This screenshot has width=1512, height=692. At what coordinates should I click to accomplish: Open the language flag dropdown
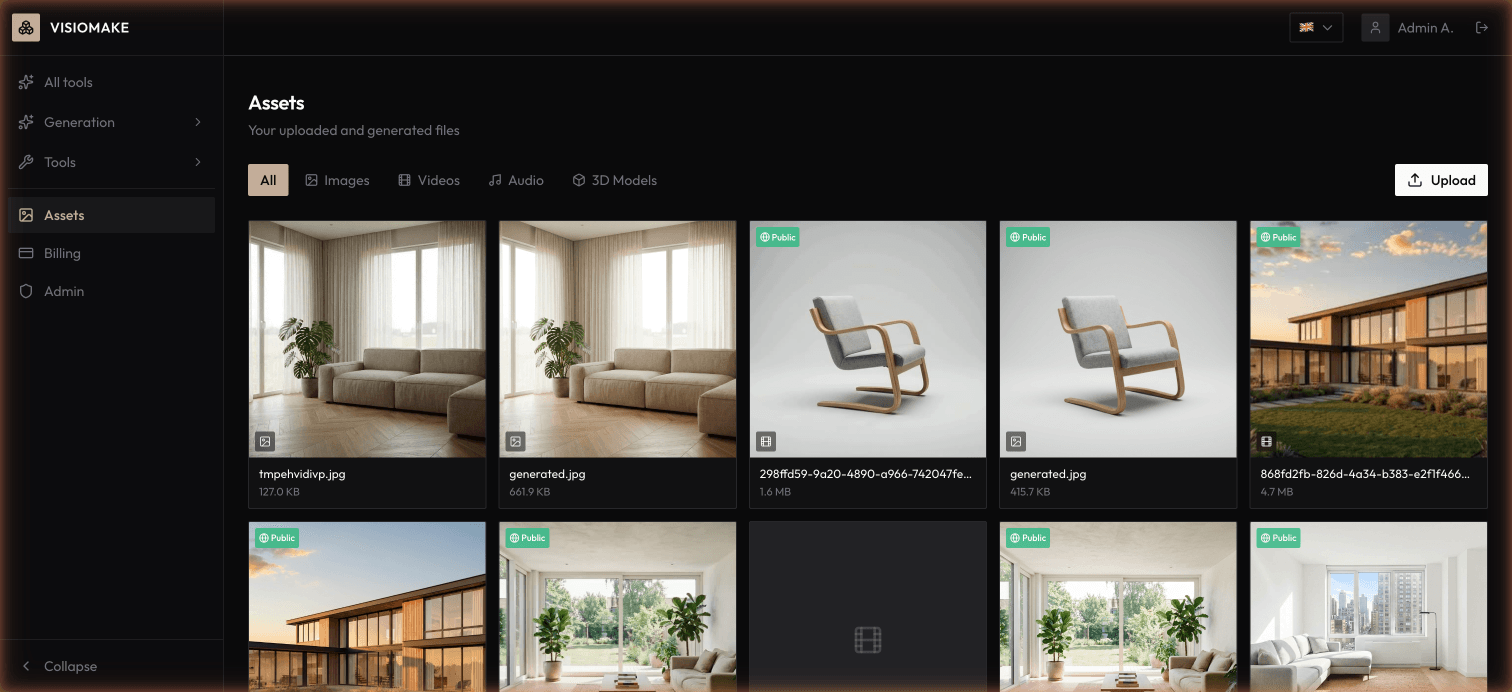point(1315,28)
